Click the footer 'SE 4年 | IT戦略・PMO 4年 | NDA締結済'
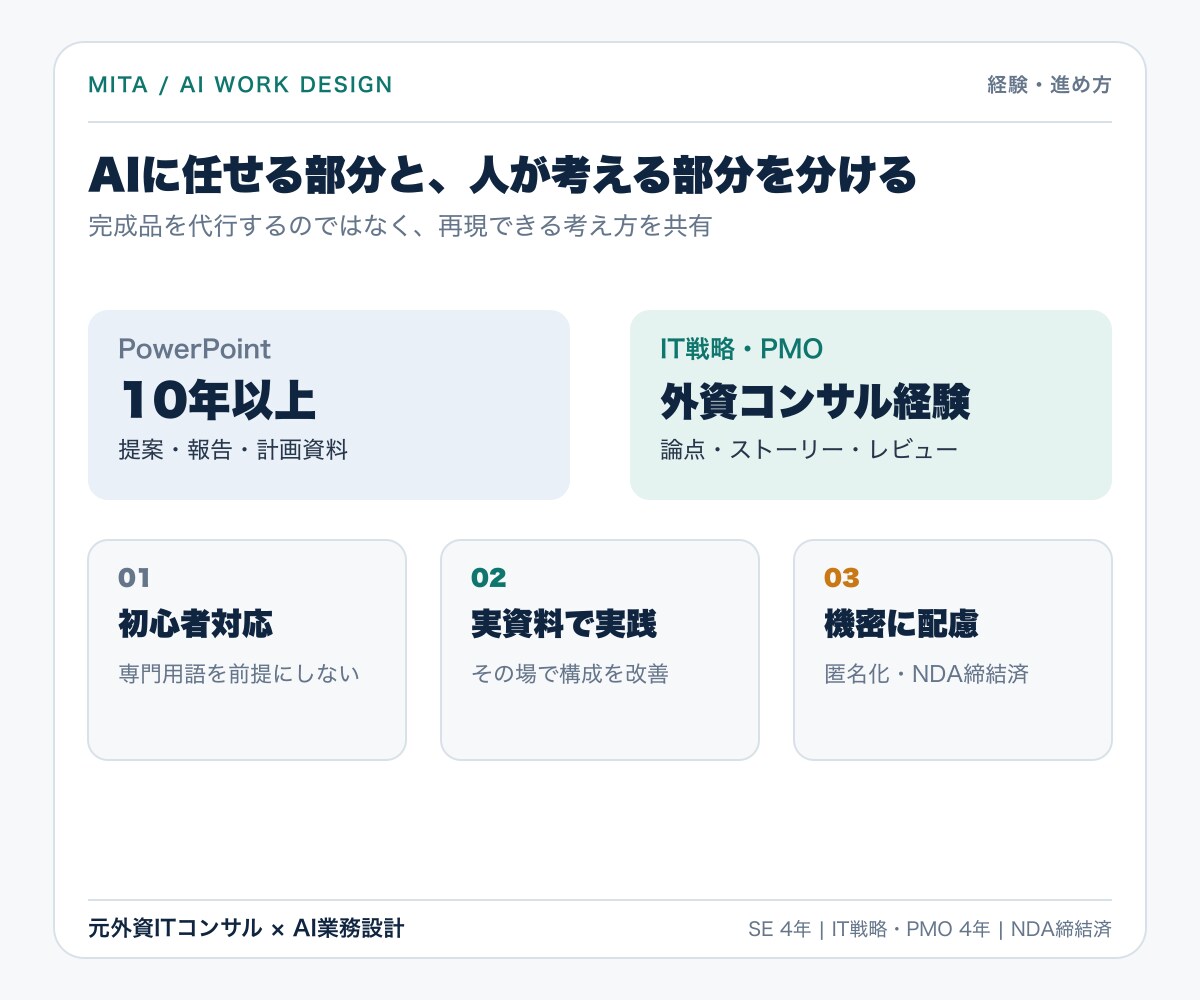The width and height of the screenshot is (1200, 1000). (930, 929)
